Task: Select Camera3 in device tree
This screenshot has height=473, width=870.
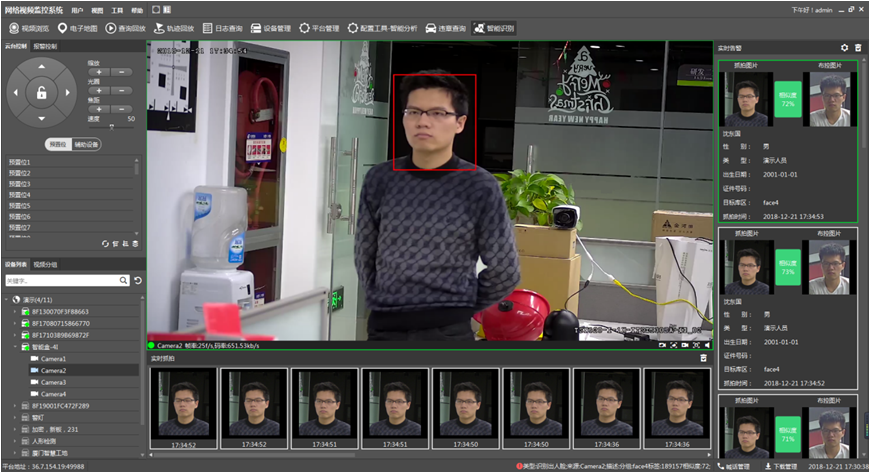Action: coord(53,382)
